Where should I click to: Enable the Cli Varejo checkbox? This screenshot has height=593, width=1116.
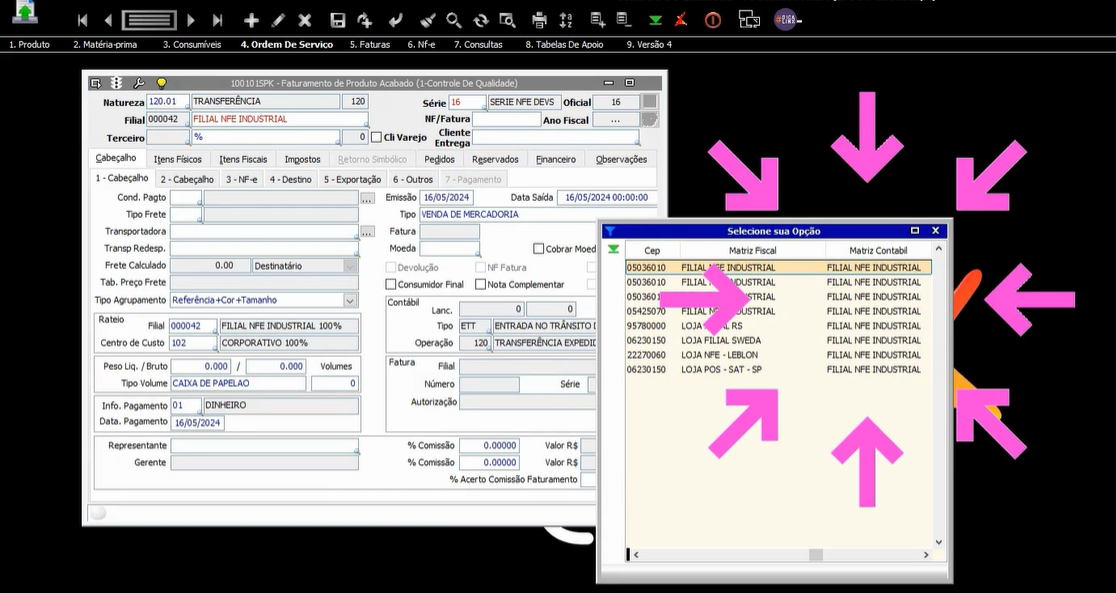coord(377,137)
